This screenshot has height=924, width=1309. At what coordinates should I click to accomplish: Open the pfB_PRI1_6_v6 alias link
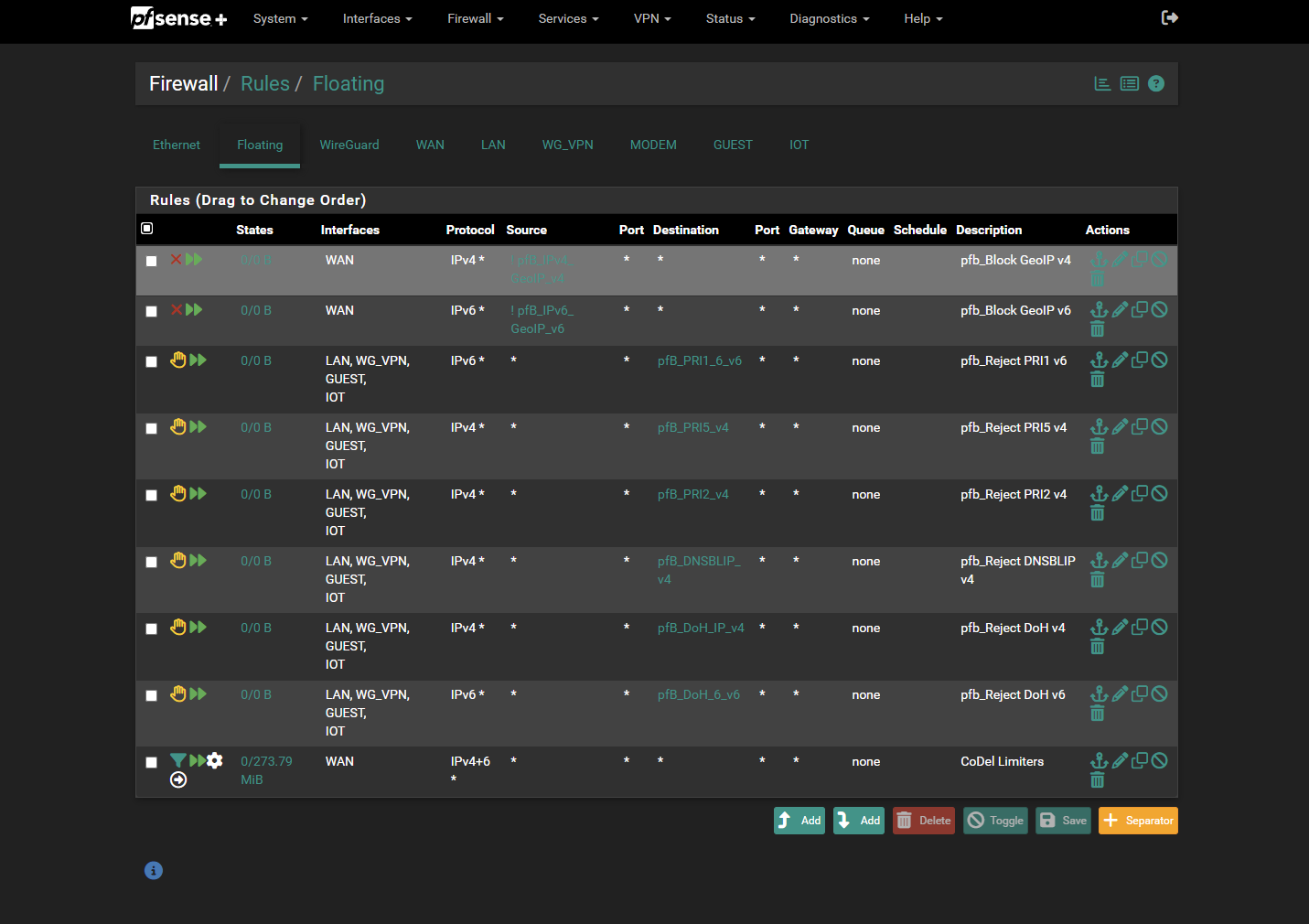click(x=700, y=360)
